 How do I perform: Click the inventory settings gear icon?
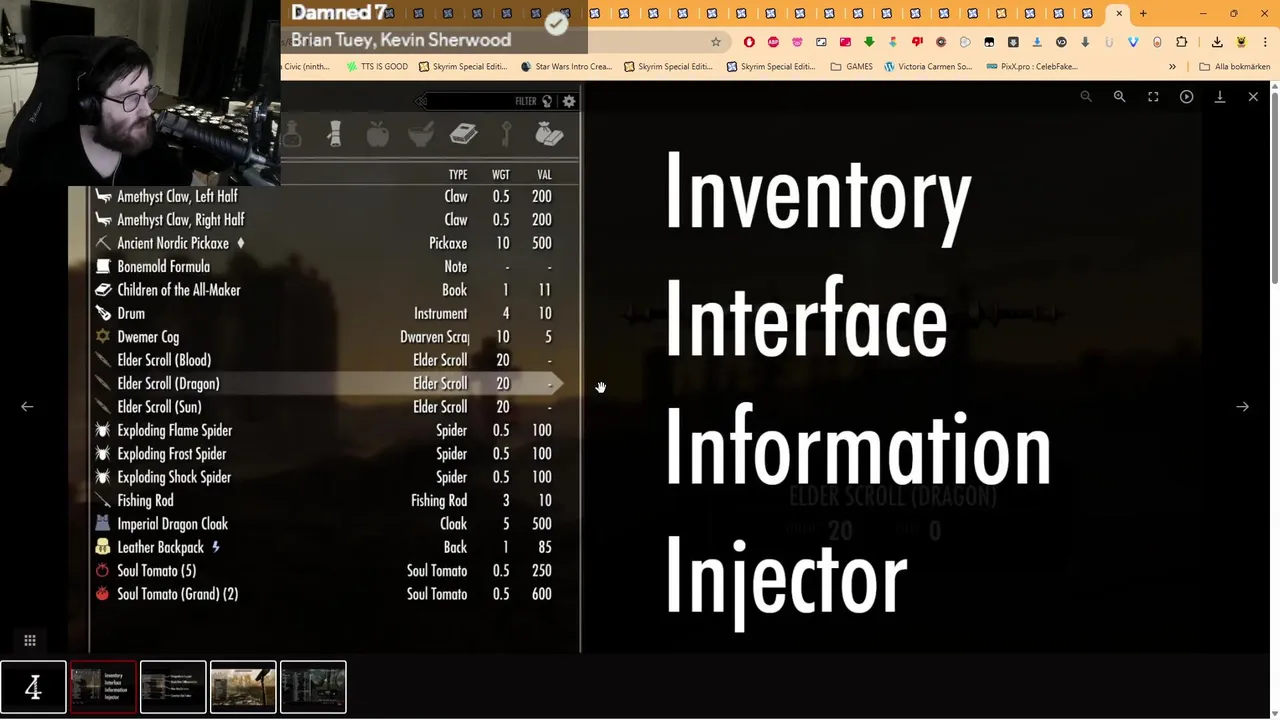click(569, 102)
